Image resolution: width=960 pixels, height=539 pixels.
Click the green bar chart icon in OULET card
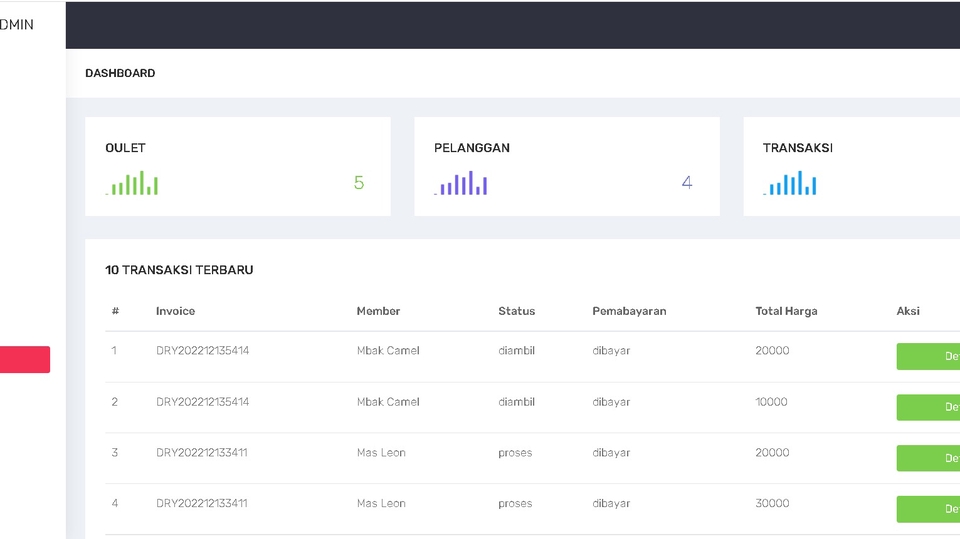pyautogui.click(x=132, y=183)
